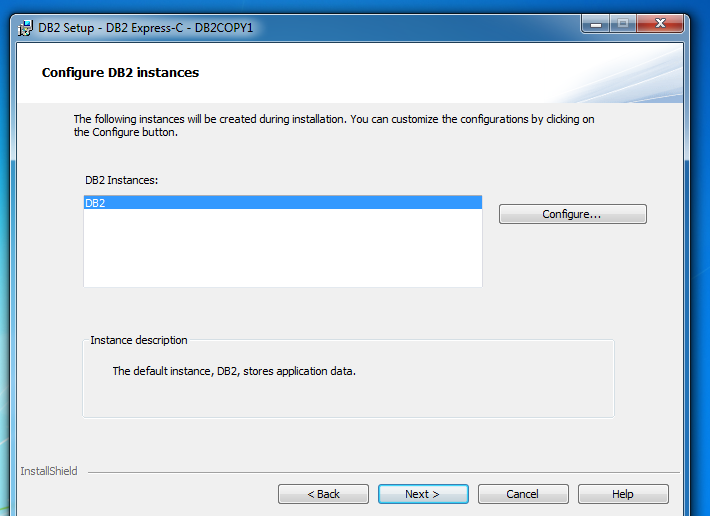Open Help for this setup page
The width and height of the screenshot is (710, 516).
(623, 494)
